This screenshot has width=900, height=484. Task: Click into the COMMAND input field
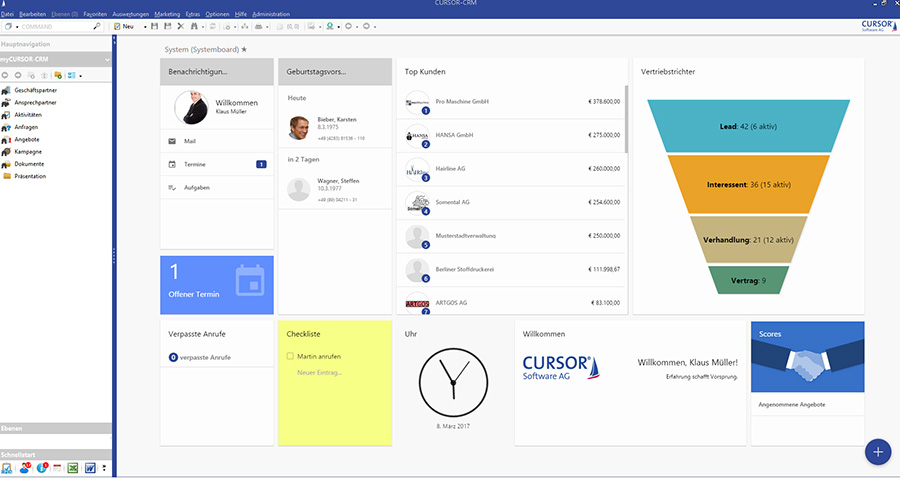tap(50, 26)
